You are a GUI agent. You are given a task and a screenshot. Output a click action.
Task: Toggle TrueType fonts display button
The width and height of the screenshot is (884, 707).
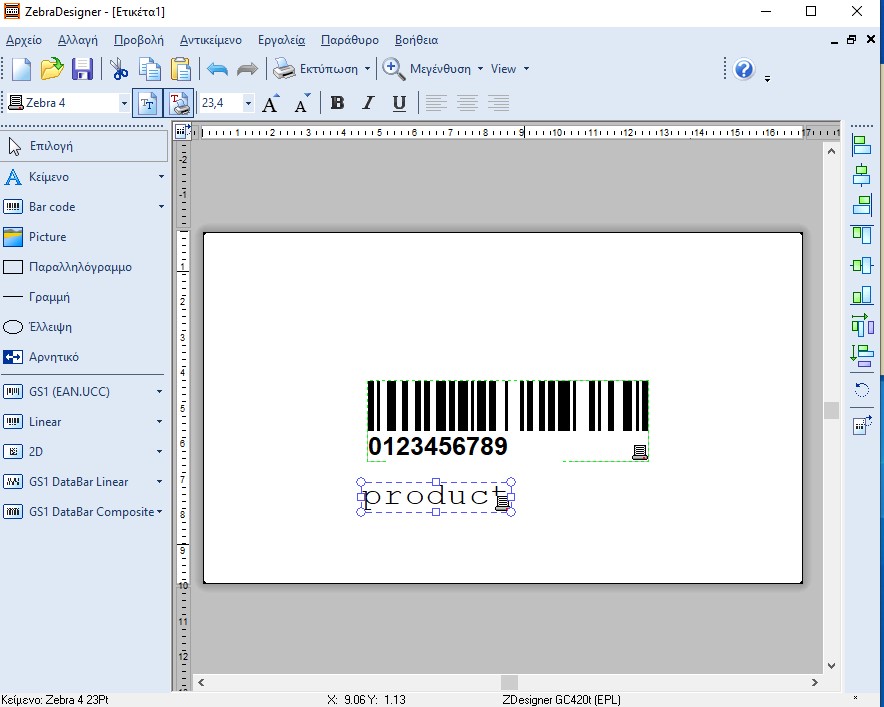coord(148,103)
